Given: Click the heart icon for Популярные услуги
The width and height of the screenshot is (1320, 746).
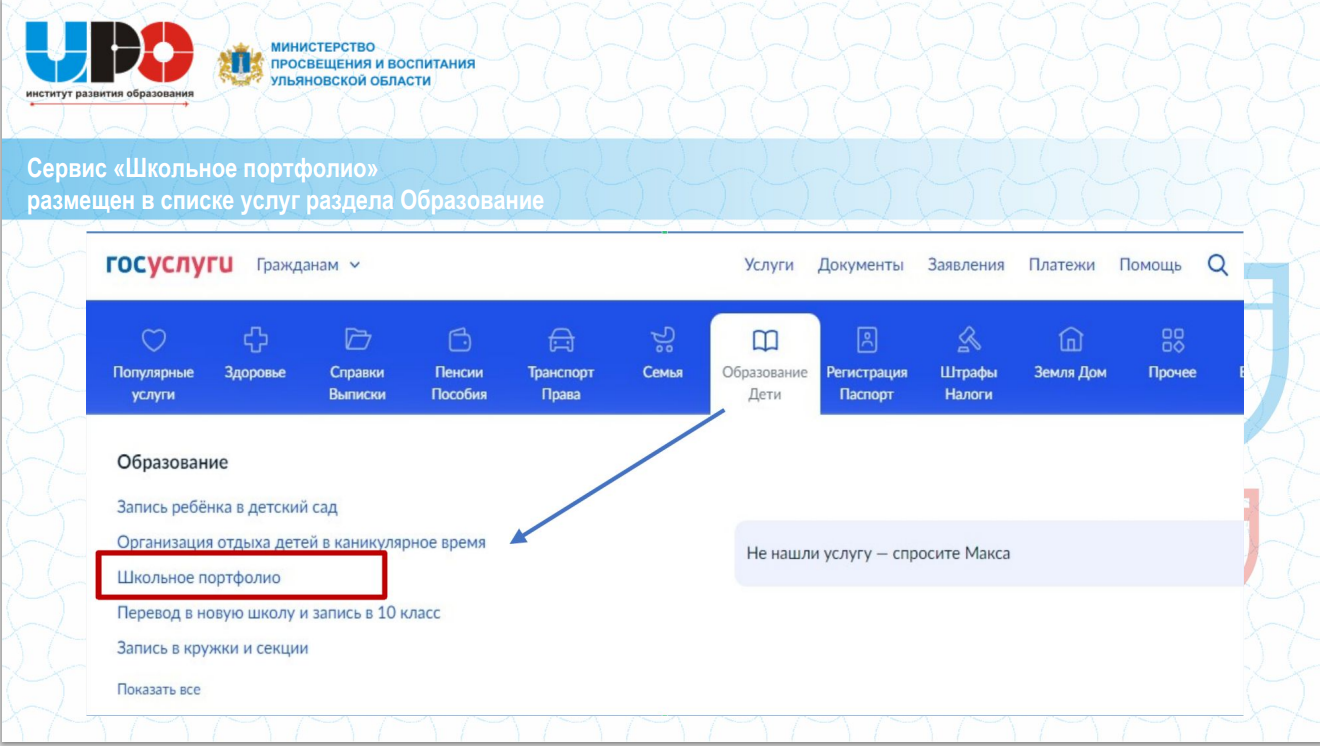Looking at the screenshot, I should pyautogui.click(x=153, y=340).
